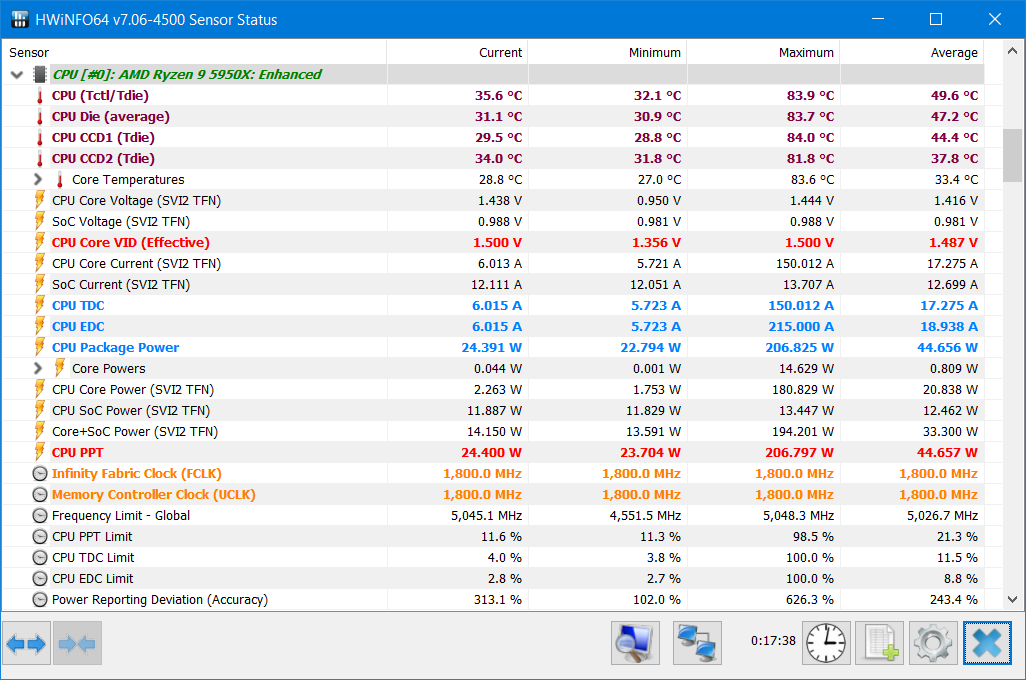Viewport: 1026px width, 680px height.
Task: Click the scrollbar up arrow
Action: point(1012,51)
